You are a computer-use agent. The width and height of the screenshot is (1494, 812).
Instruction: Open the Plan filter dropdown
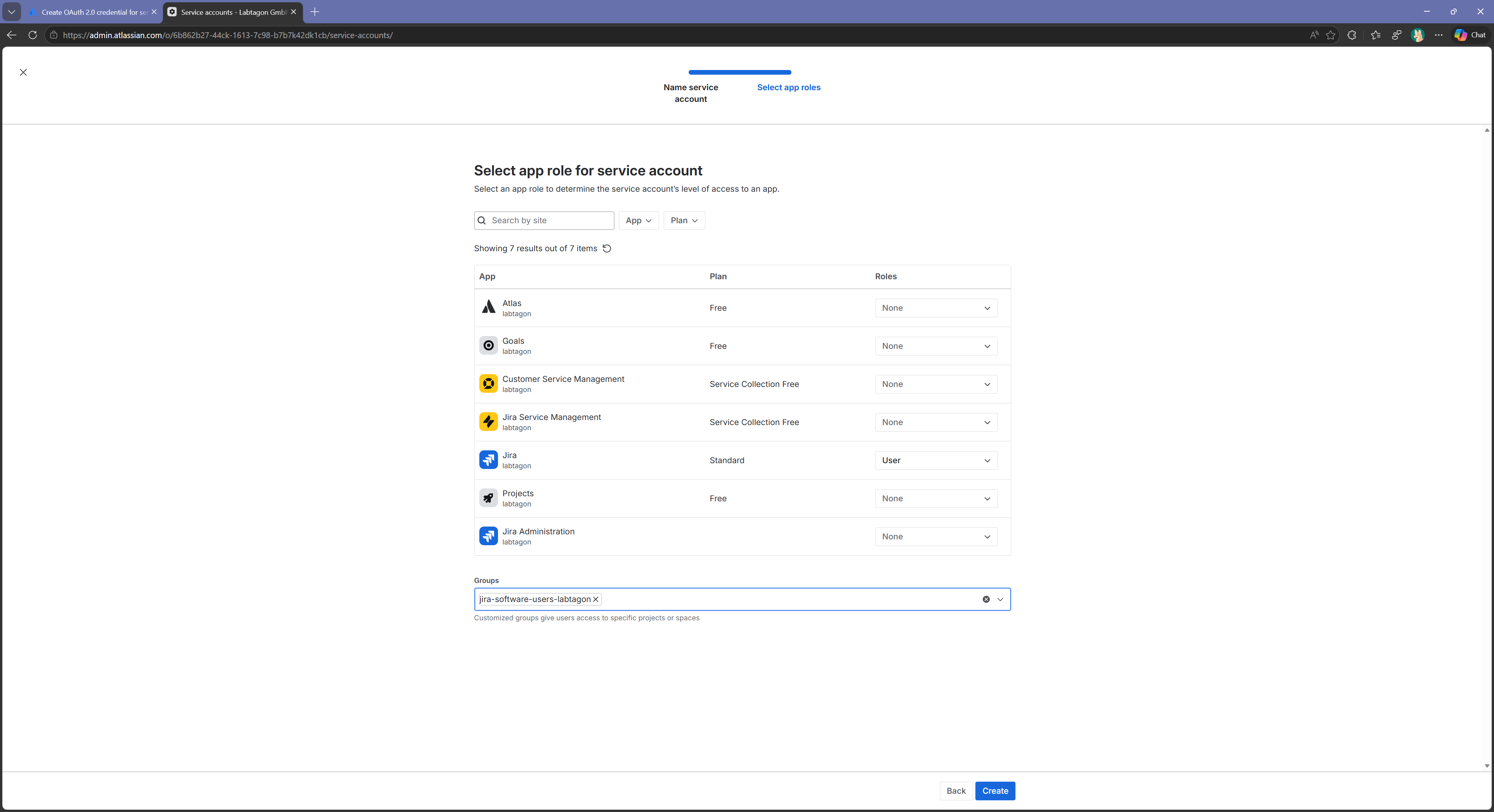[684, 221]
